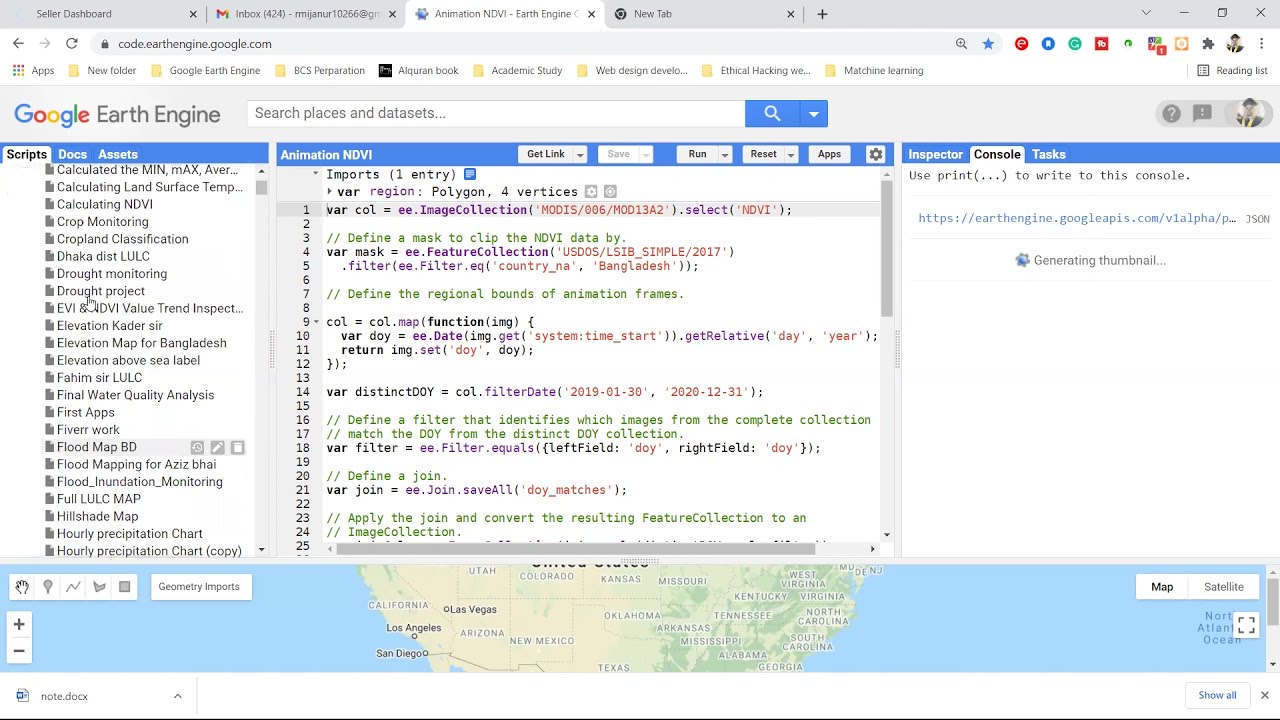Open the code editor settings gear
The width and height of the screenshot is (1280, 720).
pos(876,154)
